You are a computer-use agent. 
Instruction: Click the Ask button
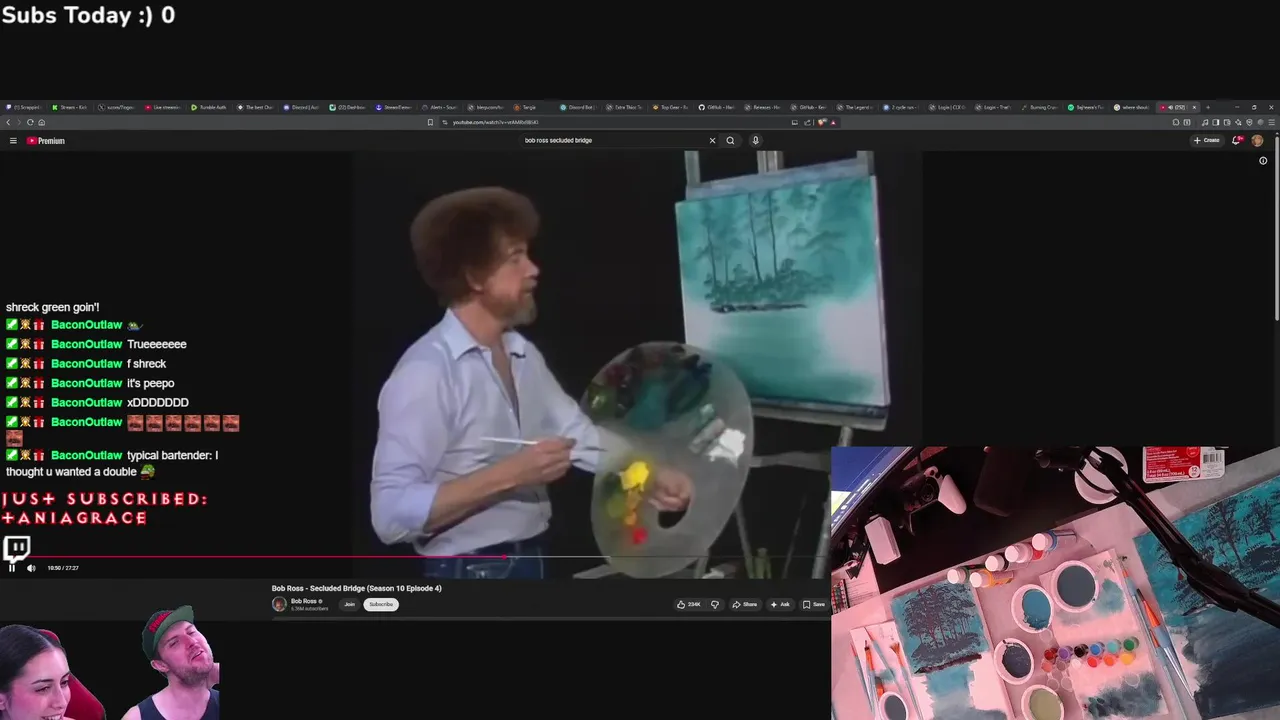click(780, 604)
